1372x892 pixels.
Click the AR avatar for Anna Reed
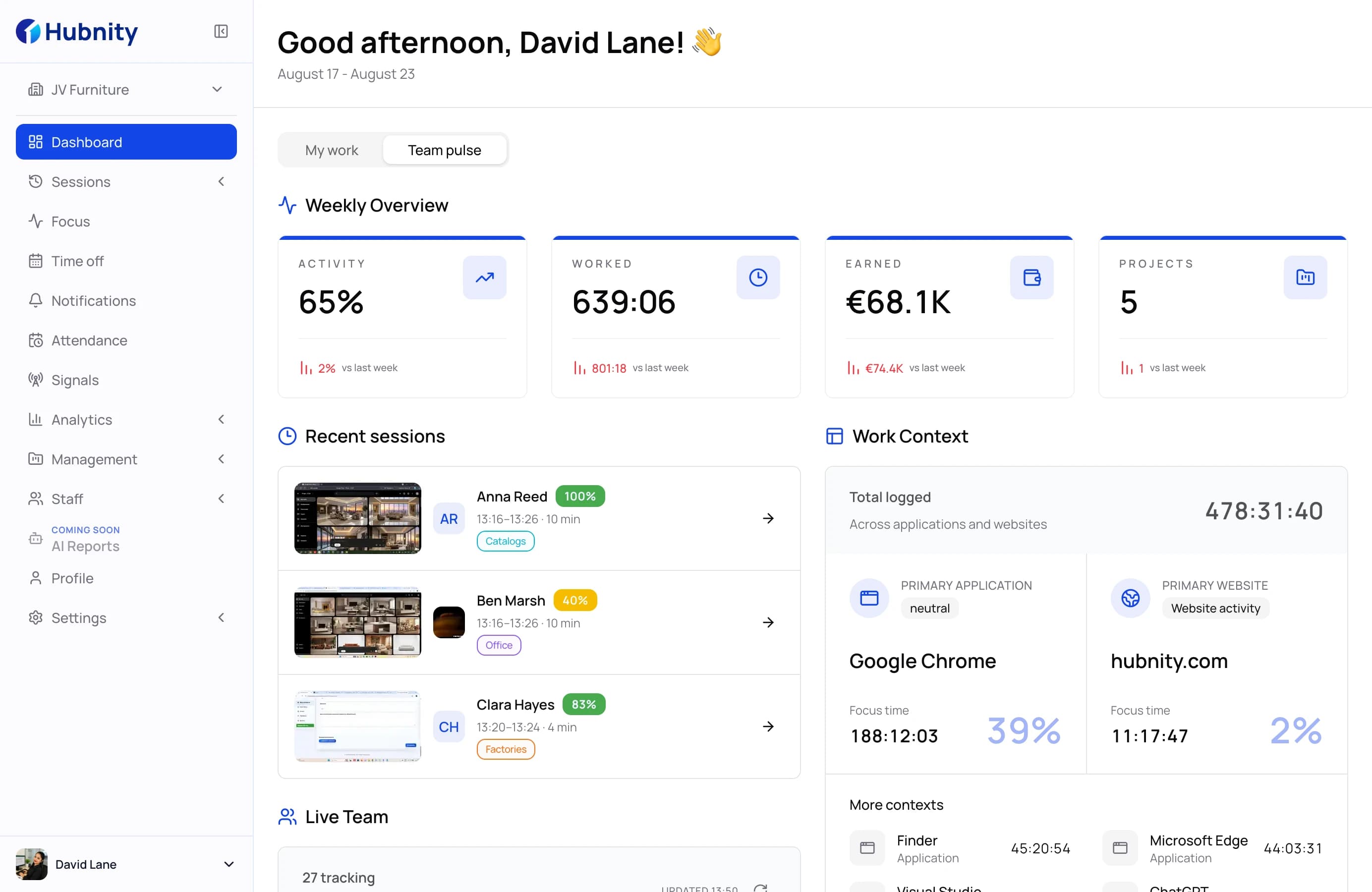click(449, 519)
